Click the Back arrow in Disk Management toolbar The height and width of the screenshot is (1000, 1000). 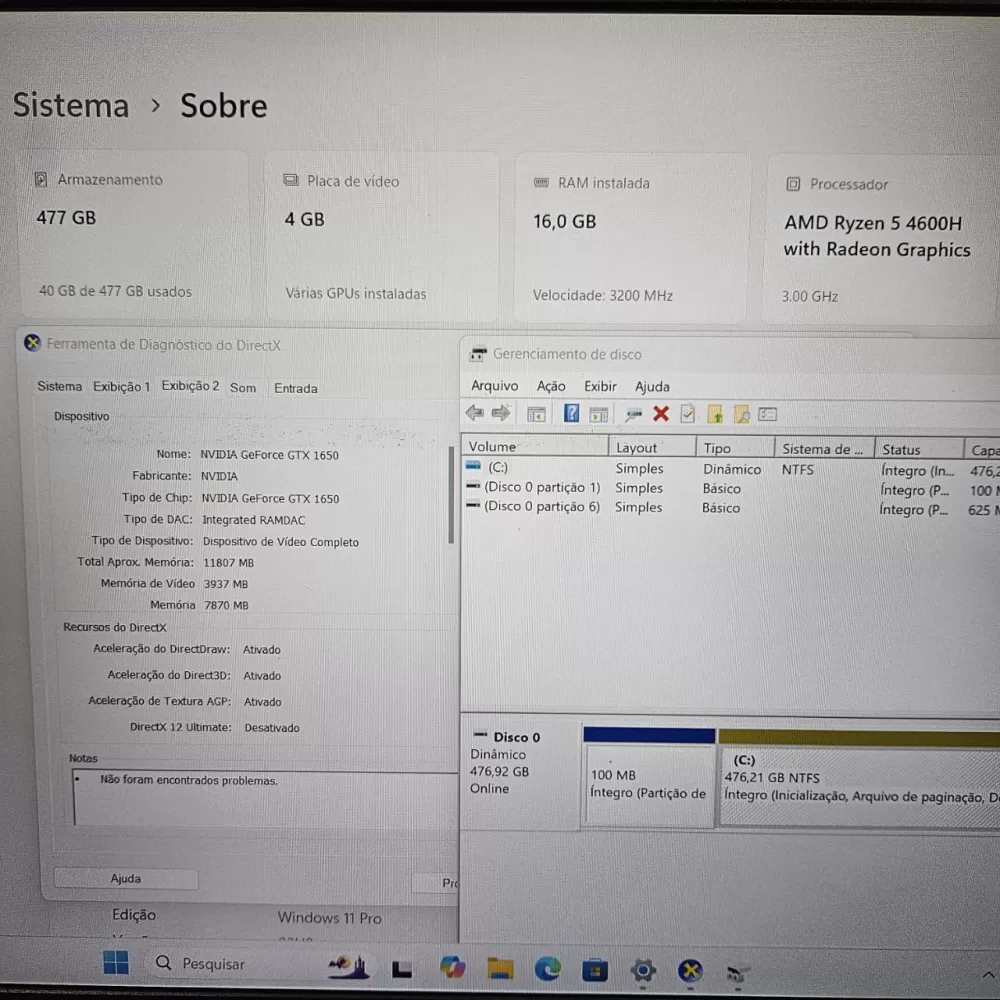[474, 413]
